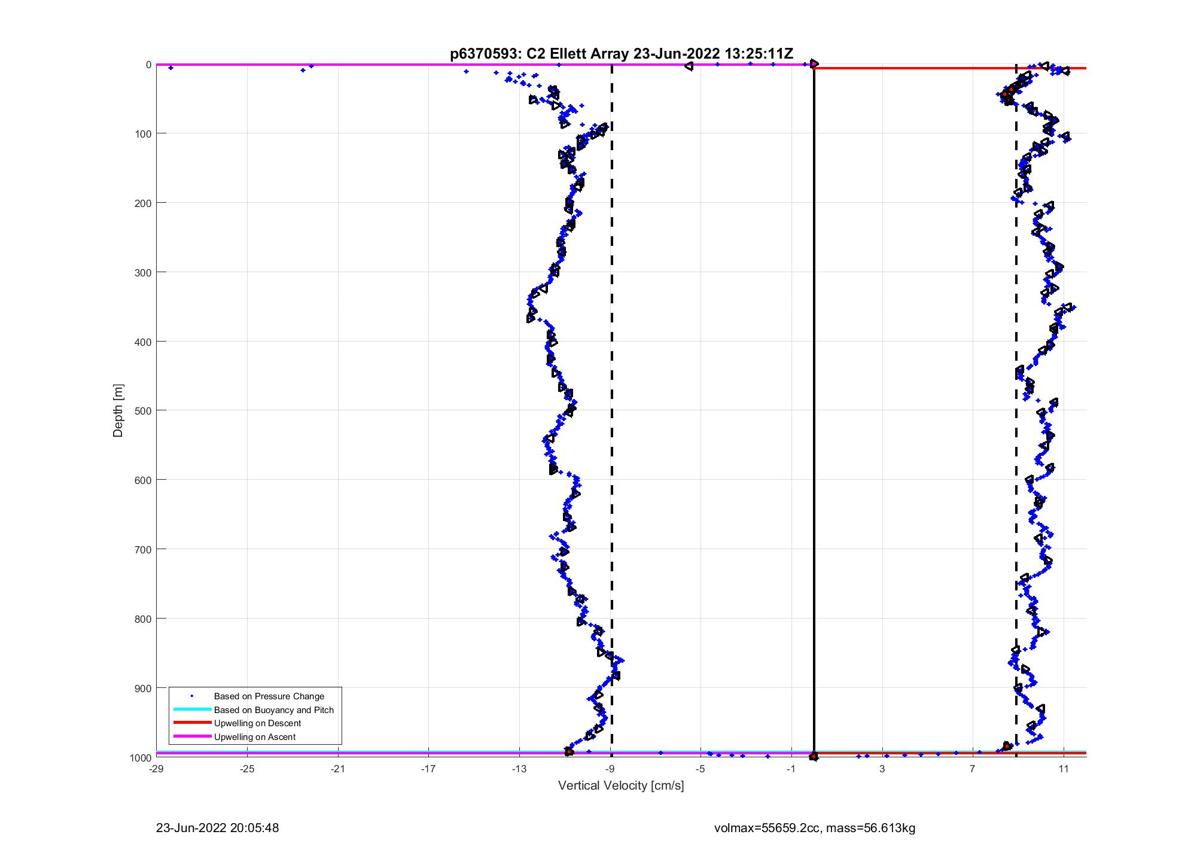This screenshot has height=851, width=1200.
Task: Click the x-axis tick label -13
Action: click(x=520, y=769)
